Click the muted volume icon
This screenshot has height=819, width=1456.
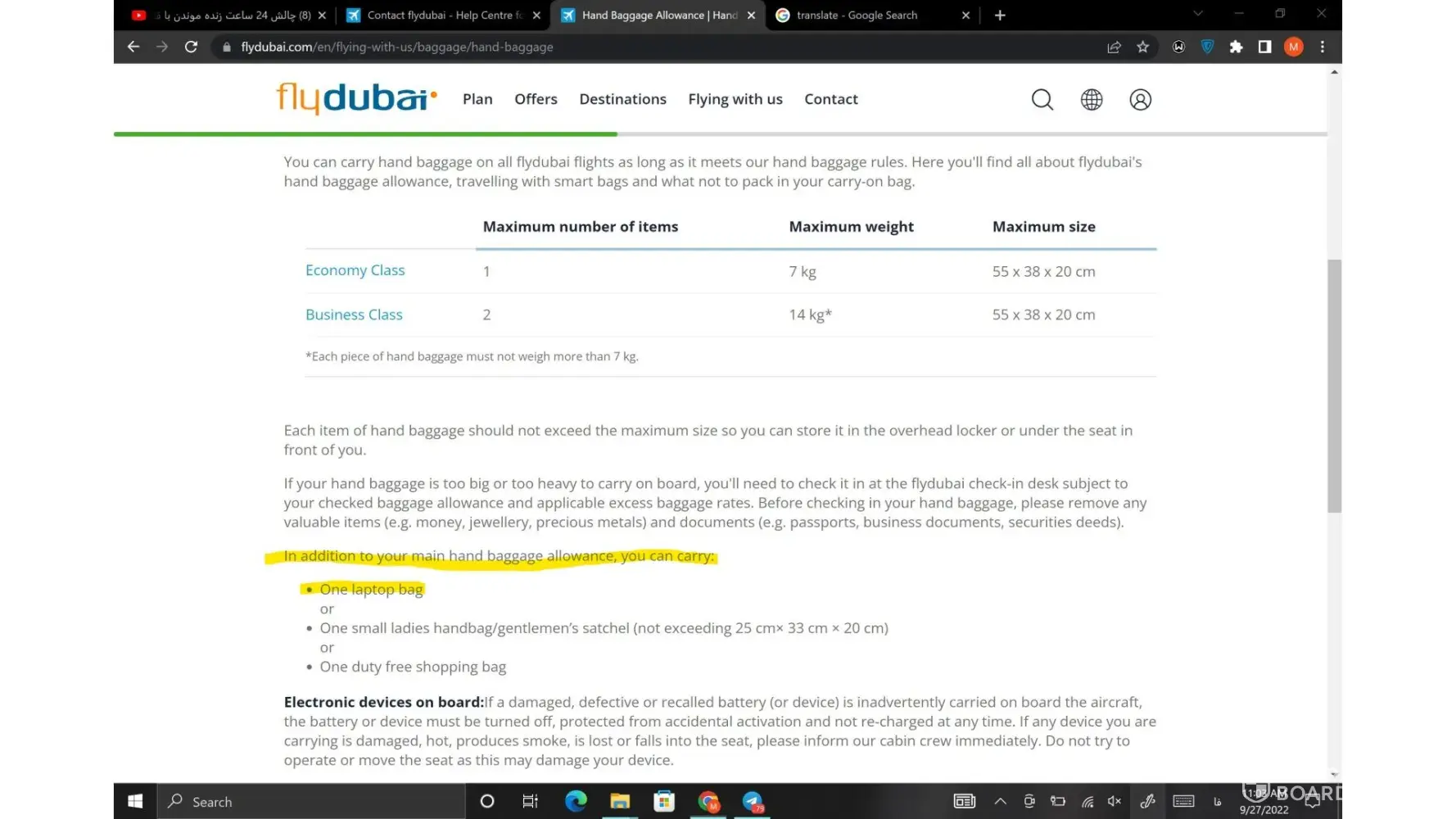coord(1115,801)
